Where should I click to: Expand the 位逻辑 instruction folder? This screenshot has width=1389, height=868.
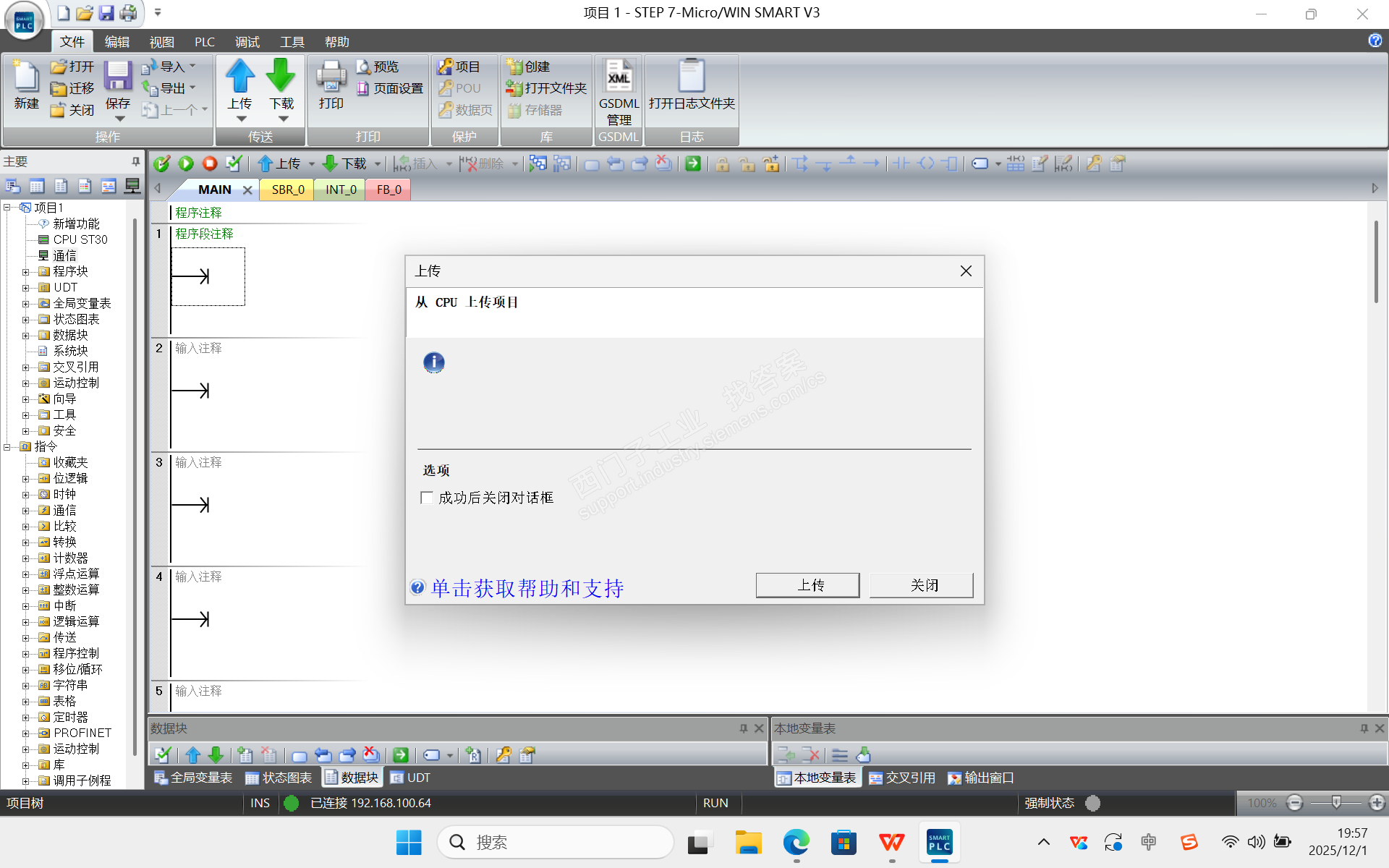coord(25,479)
